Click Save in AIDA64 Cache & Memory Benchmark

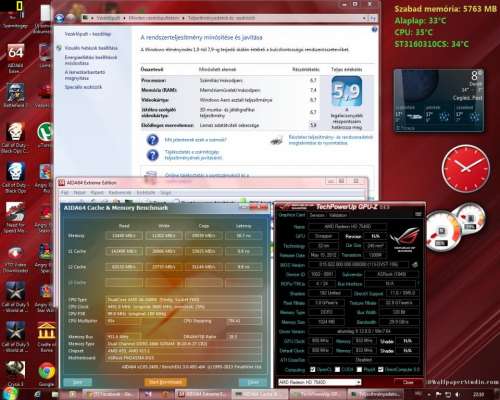pyautogui.click(x=77, y=382)
